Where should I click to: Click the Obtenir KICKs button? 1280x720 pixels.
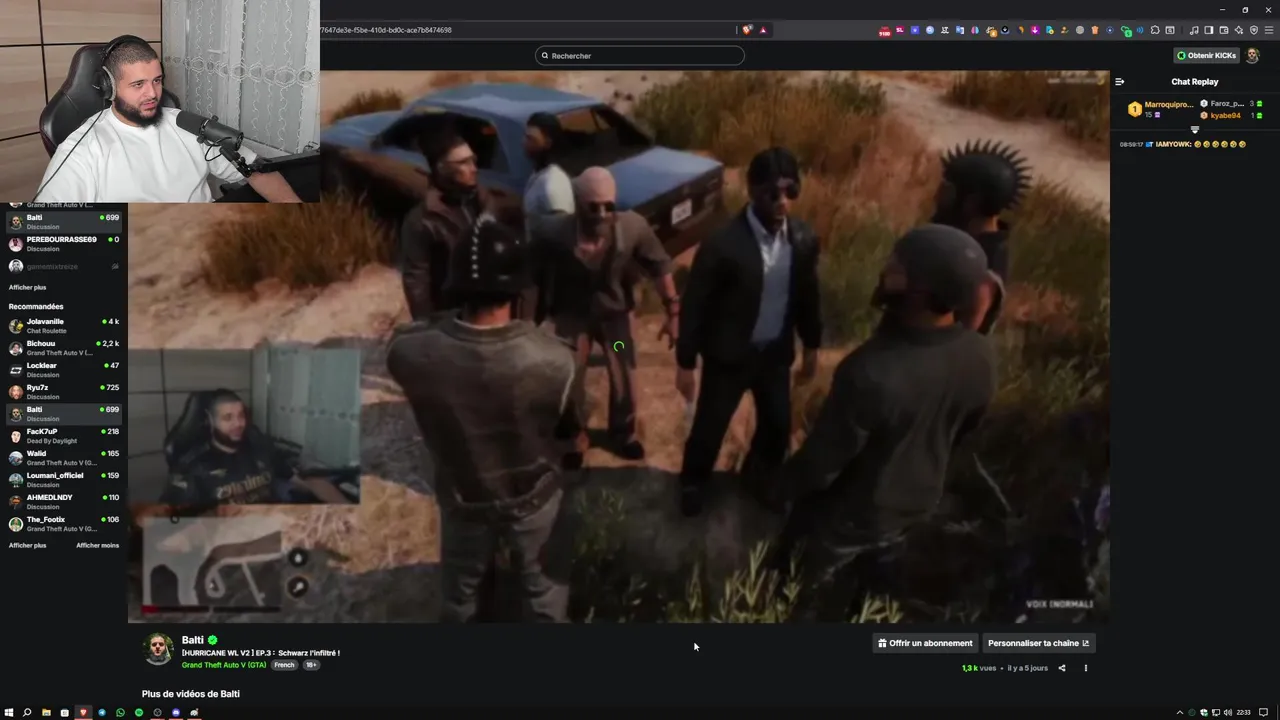[1207, 56]
